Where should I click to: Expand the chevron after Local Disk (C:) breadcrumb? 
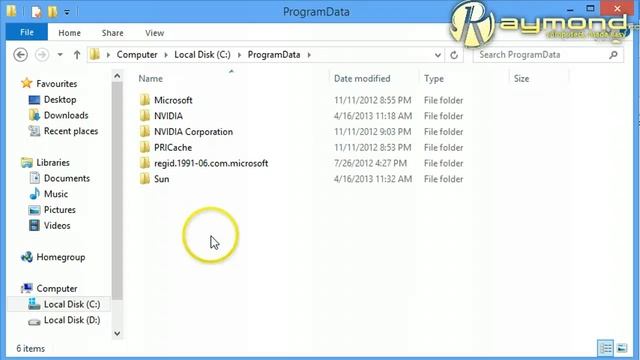click(239, 55)
